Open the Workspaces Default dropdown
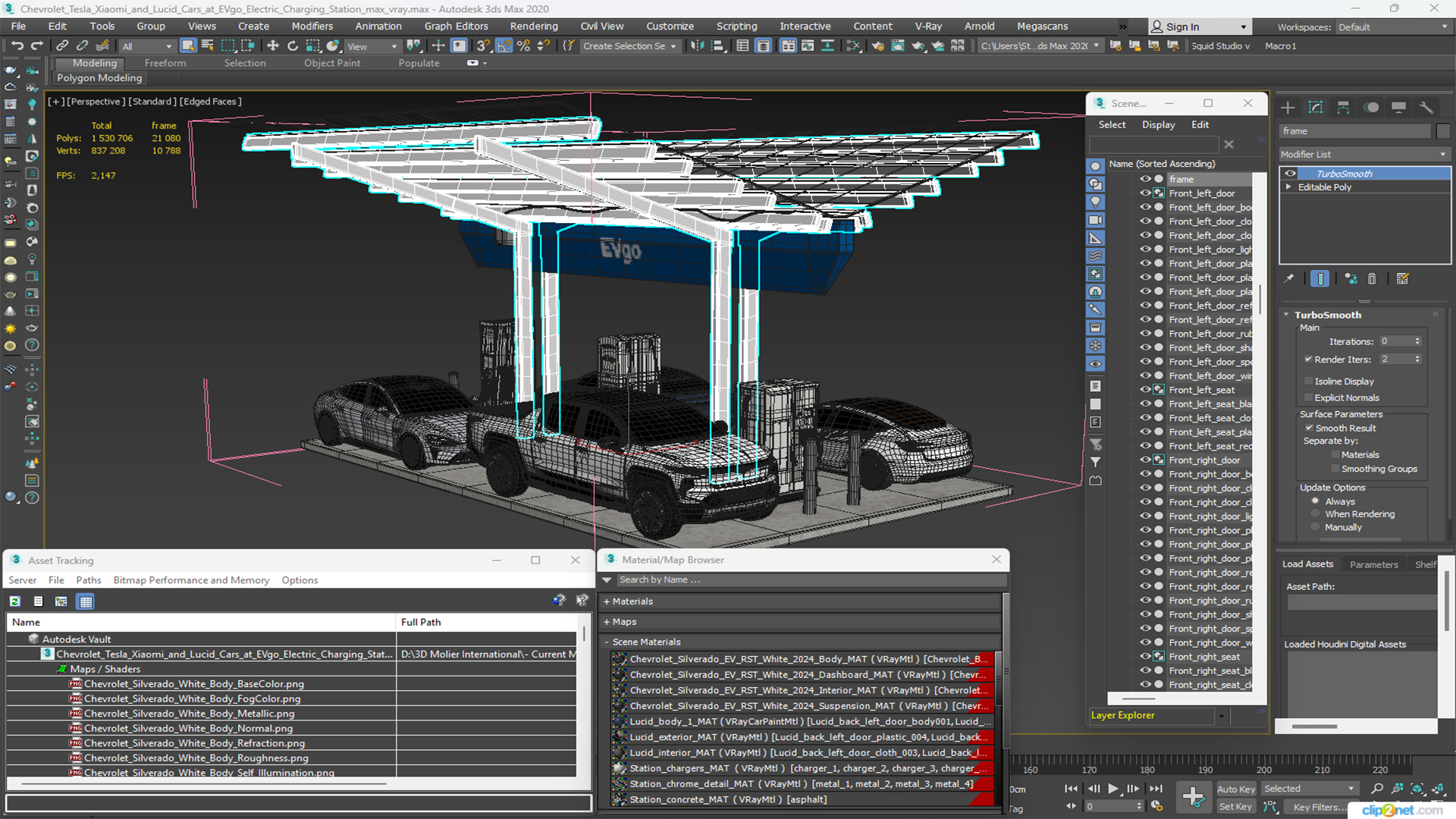The image size is (1456, 819). coord(1393,27)
